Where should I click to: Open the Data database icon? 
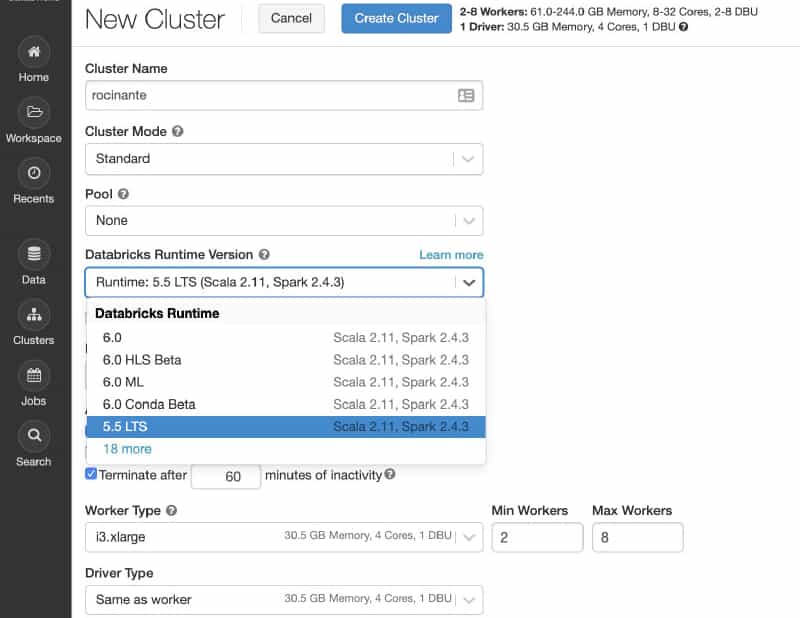tap(34, 254)
